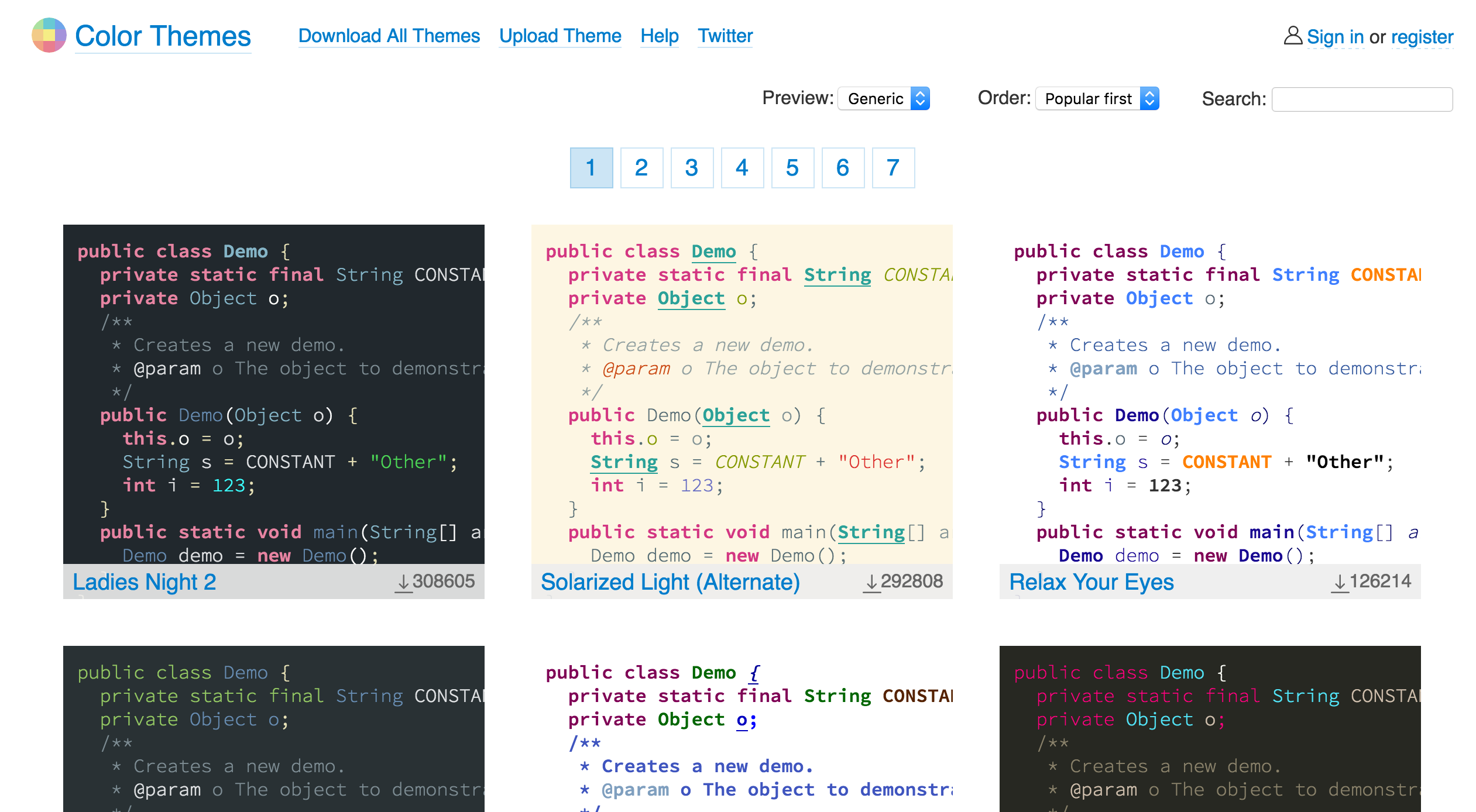Viewport: 1476px width, 812px height.
Task: Click the Sign in button
Action: coord(1335,35)
